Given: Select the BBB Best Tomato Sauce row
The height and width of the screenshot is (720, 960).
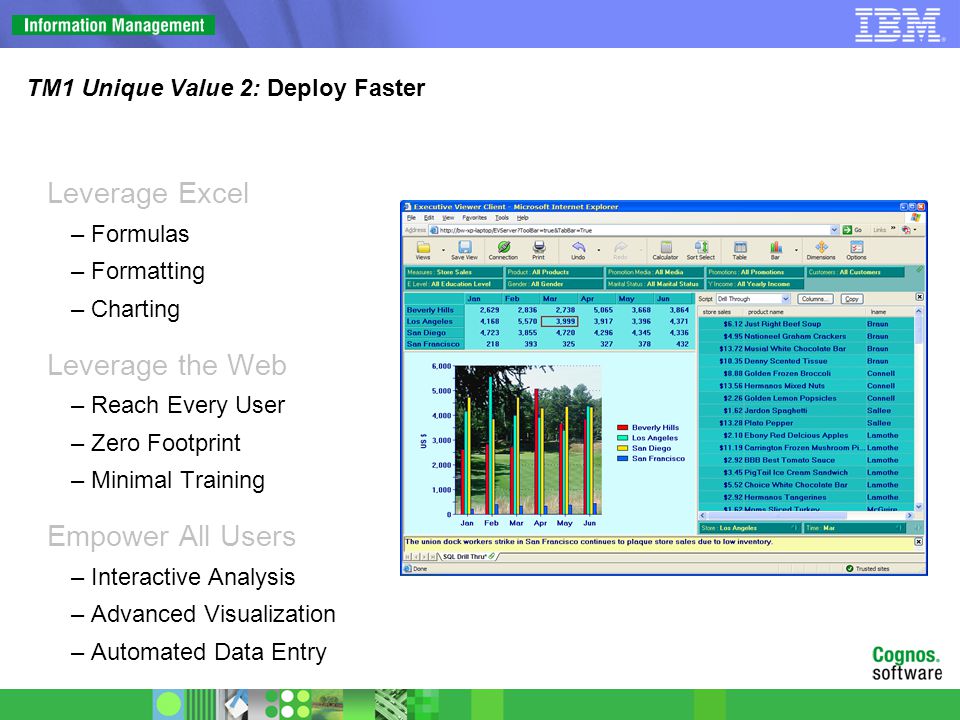Looking at the screenshot, I should pyautogui.click(x=806, y=460).
